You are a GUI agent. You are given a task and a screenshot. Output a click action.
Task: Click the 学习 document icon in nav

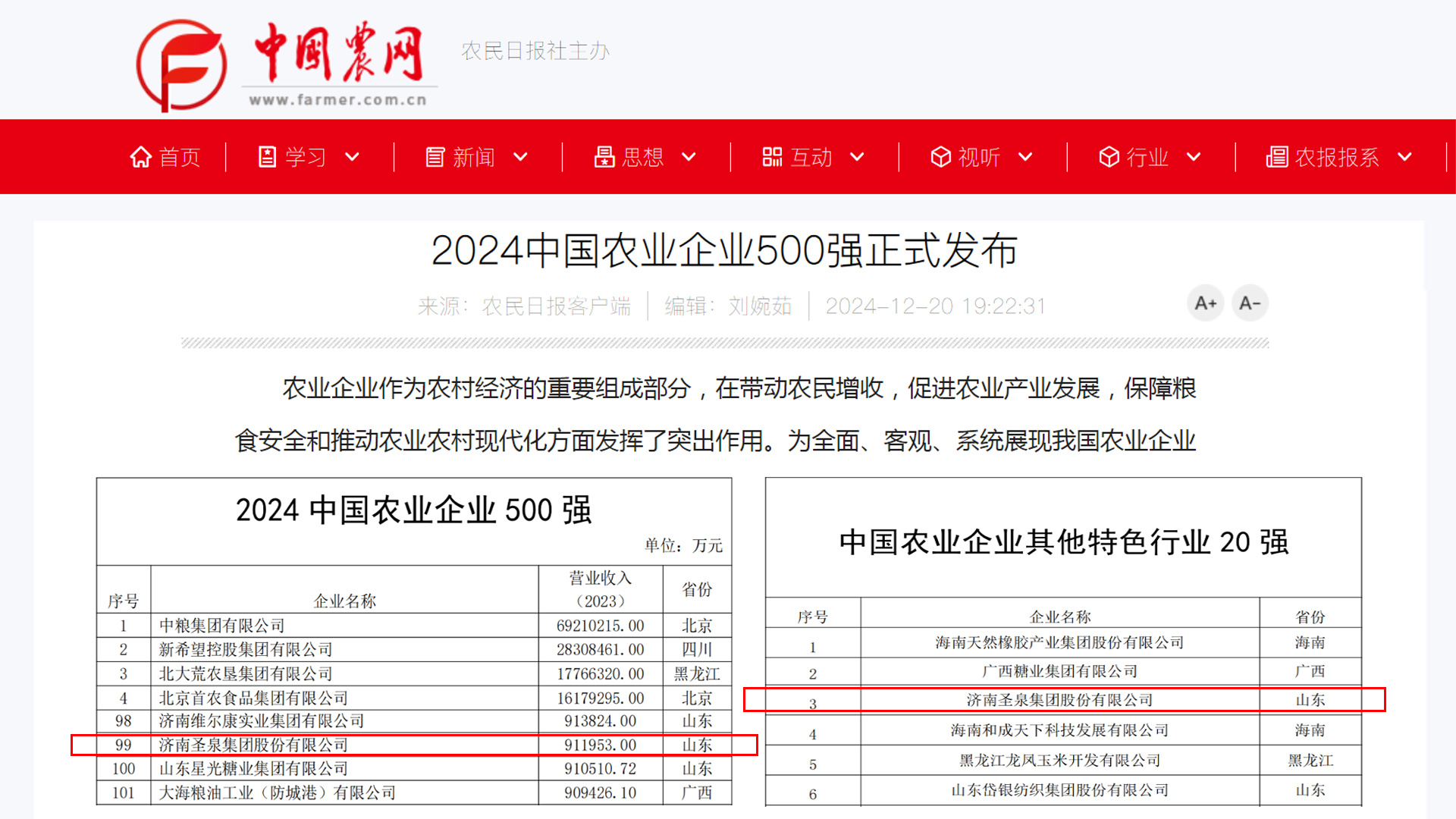267,157
